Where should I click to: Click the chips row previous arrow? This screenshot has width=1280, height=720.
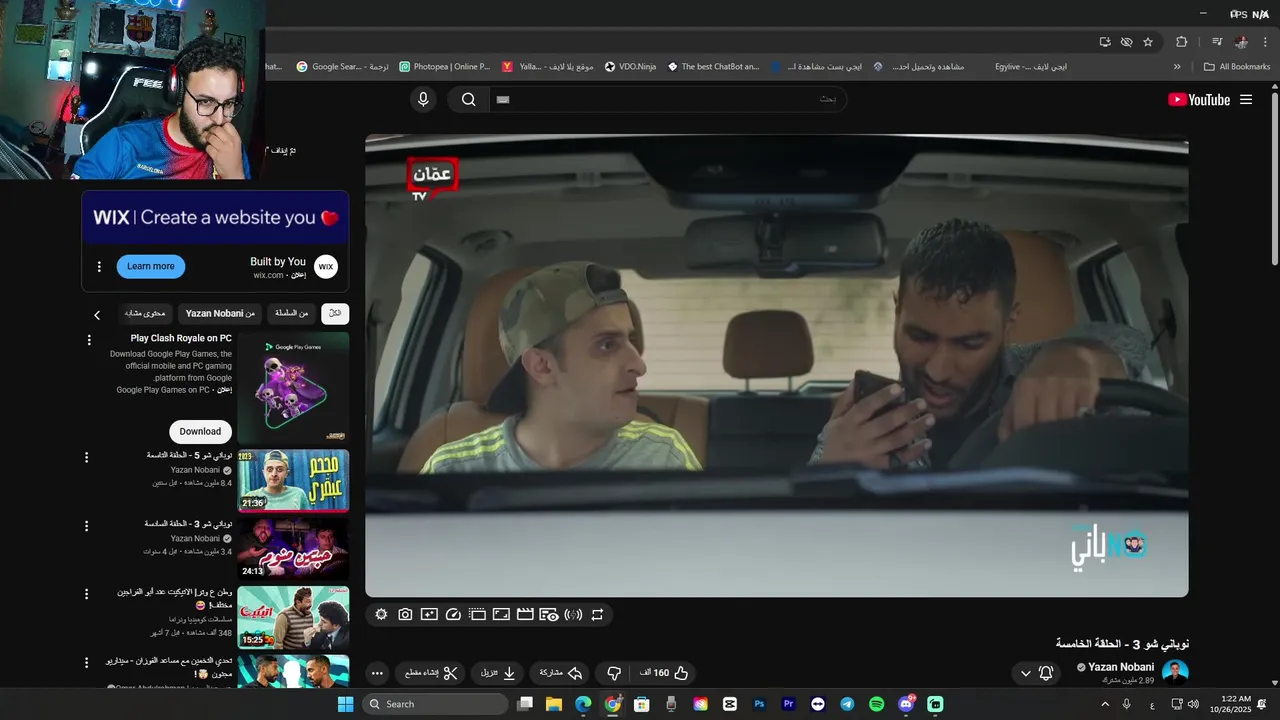pos(97,315)
